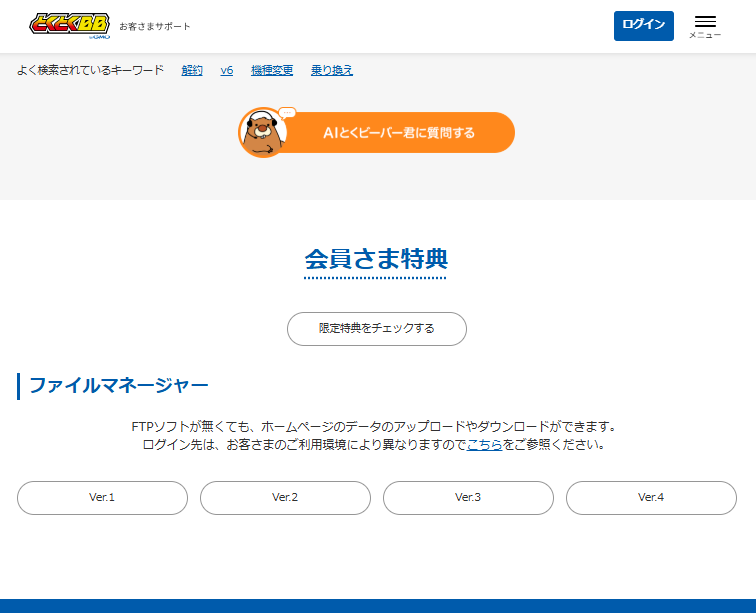The height and width of the screenshot is (613, 756).
Task: Open File Manager Ver.3
Action: (468, 498)
